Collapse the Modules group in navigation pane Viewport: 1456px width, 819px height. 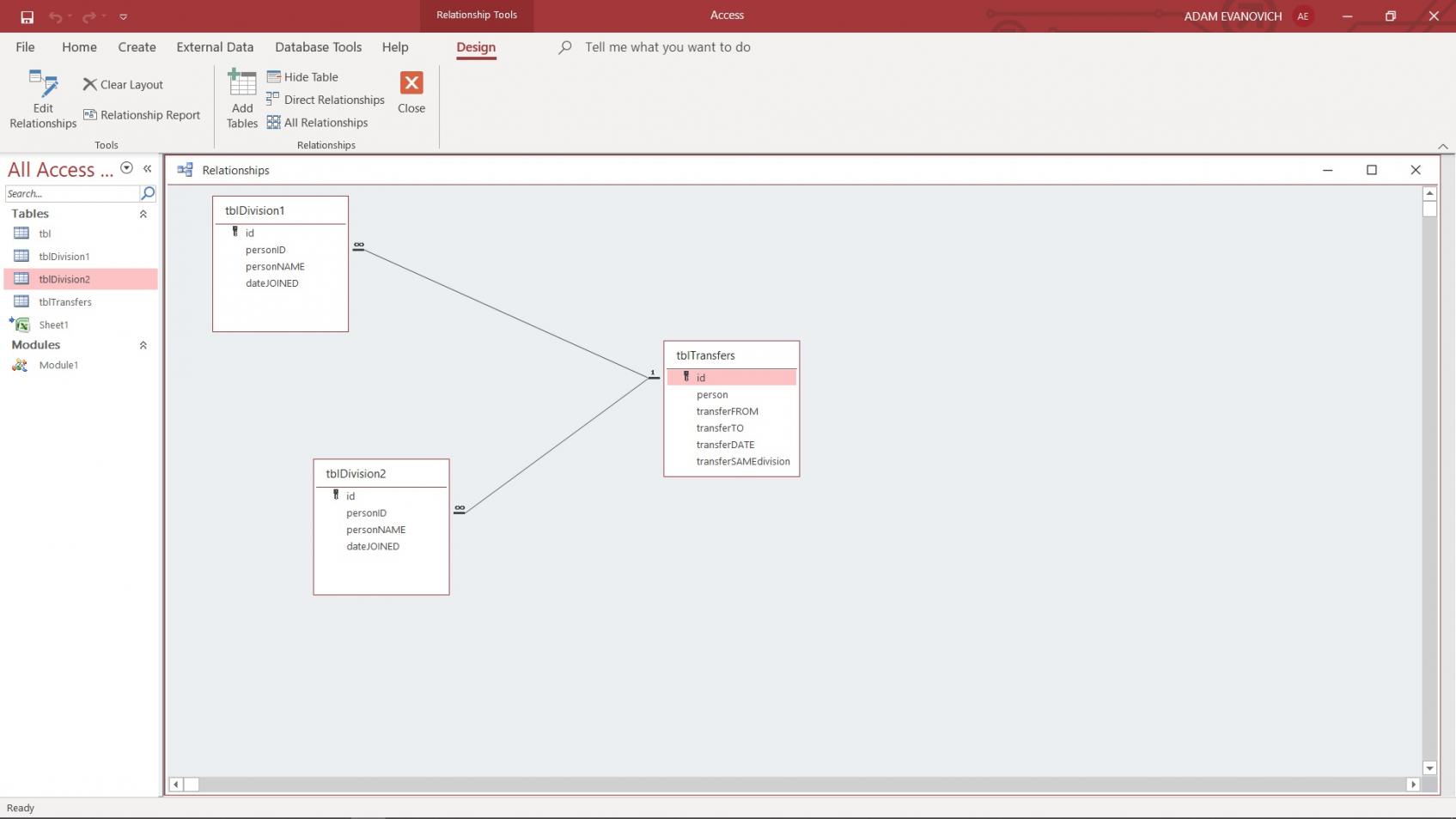[143, 345]
